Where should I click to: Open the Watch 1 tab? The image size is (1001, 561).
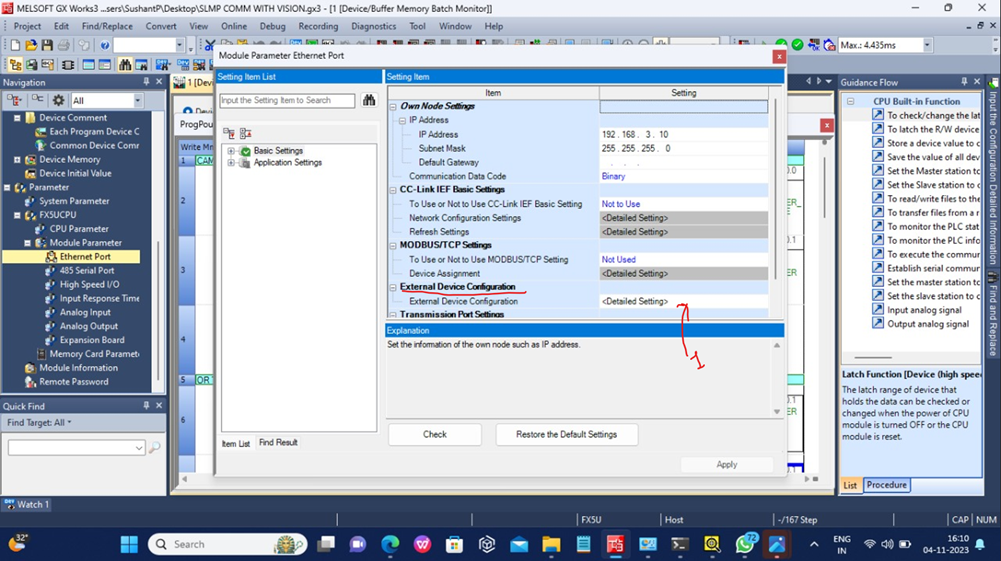pos(26,504)
